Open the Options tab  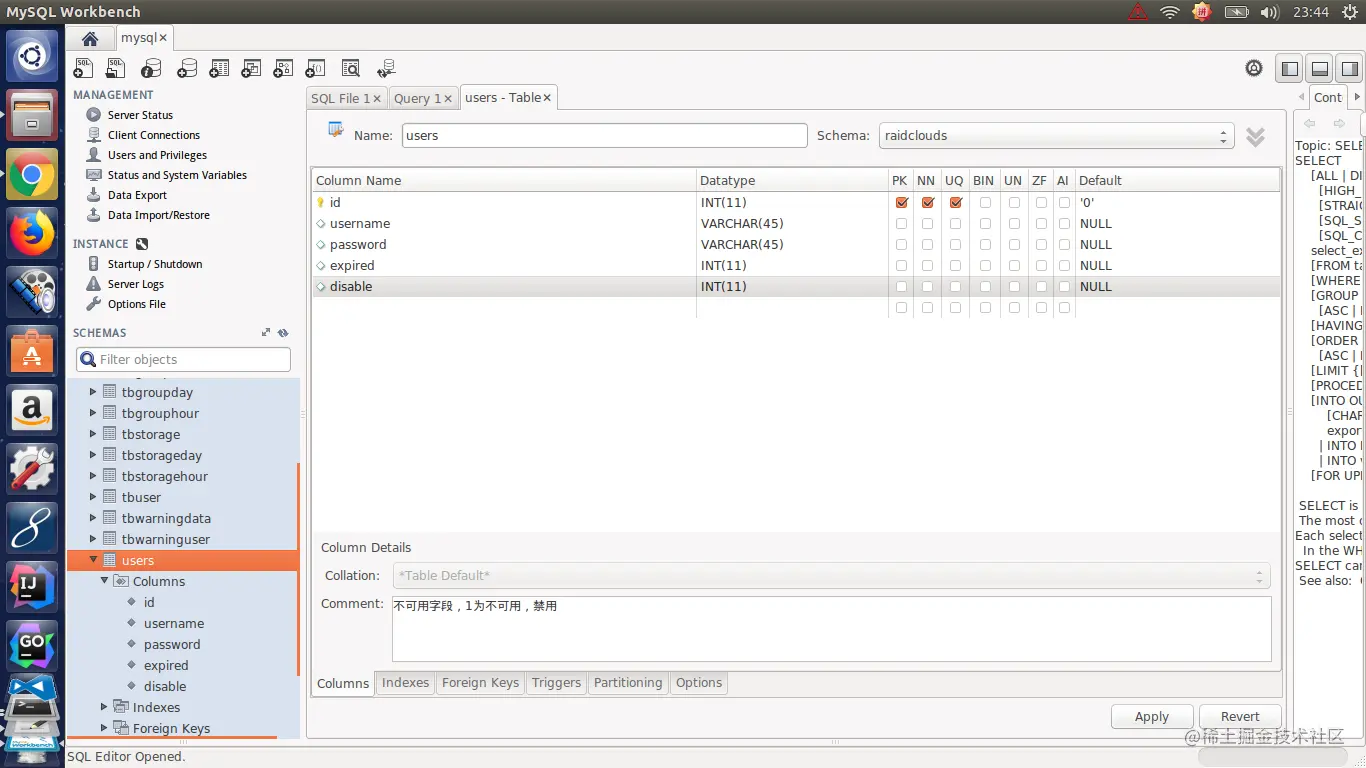(699, 683)
